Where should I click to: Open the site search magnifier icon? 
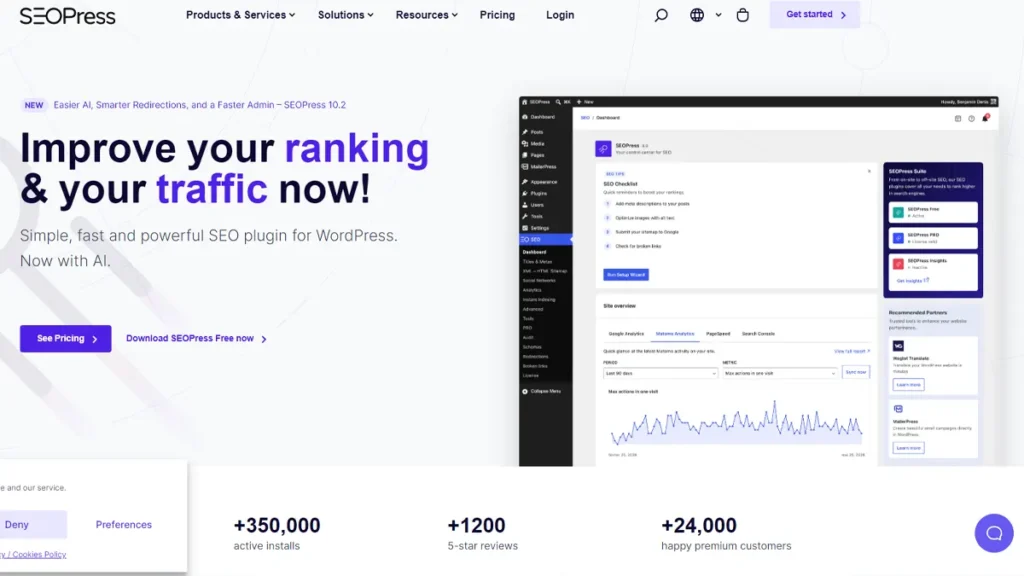661,15
